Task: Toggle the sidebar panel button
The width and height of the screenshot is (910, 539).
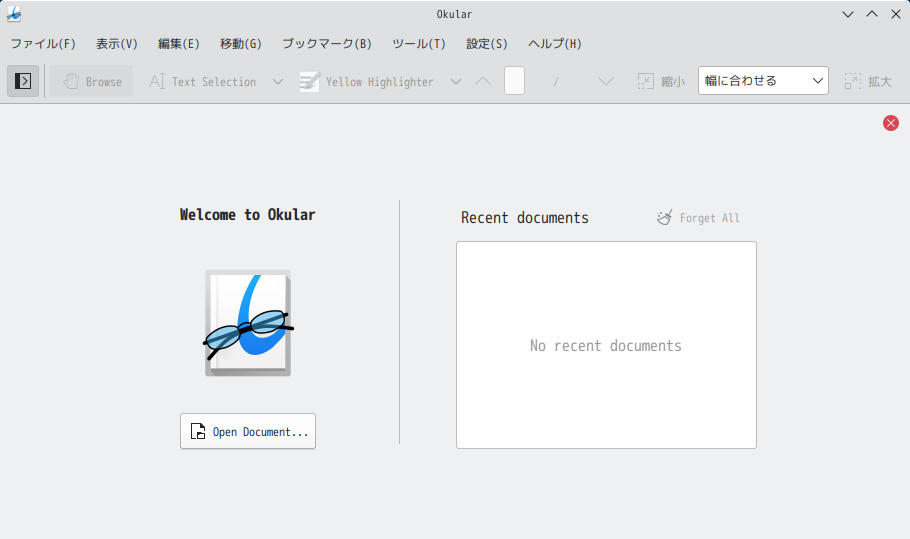Action: tap(23, 81)
